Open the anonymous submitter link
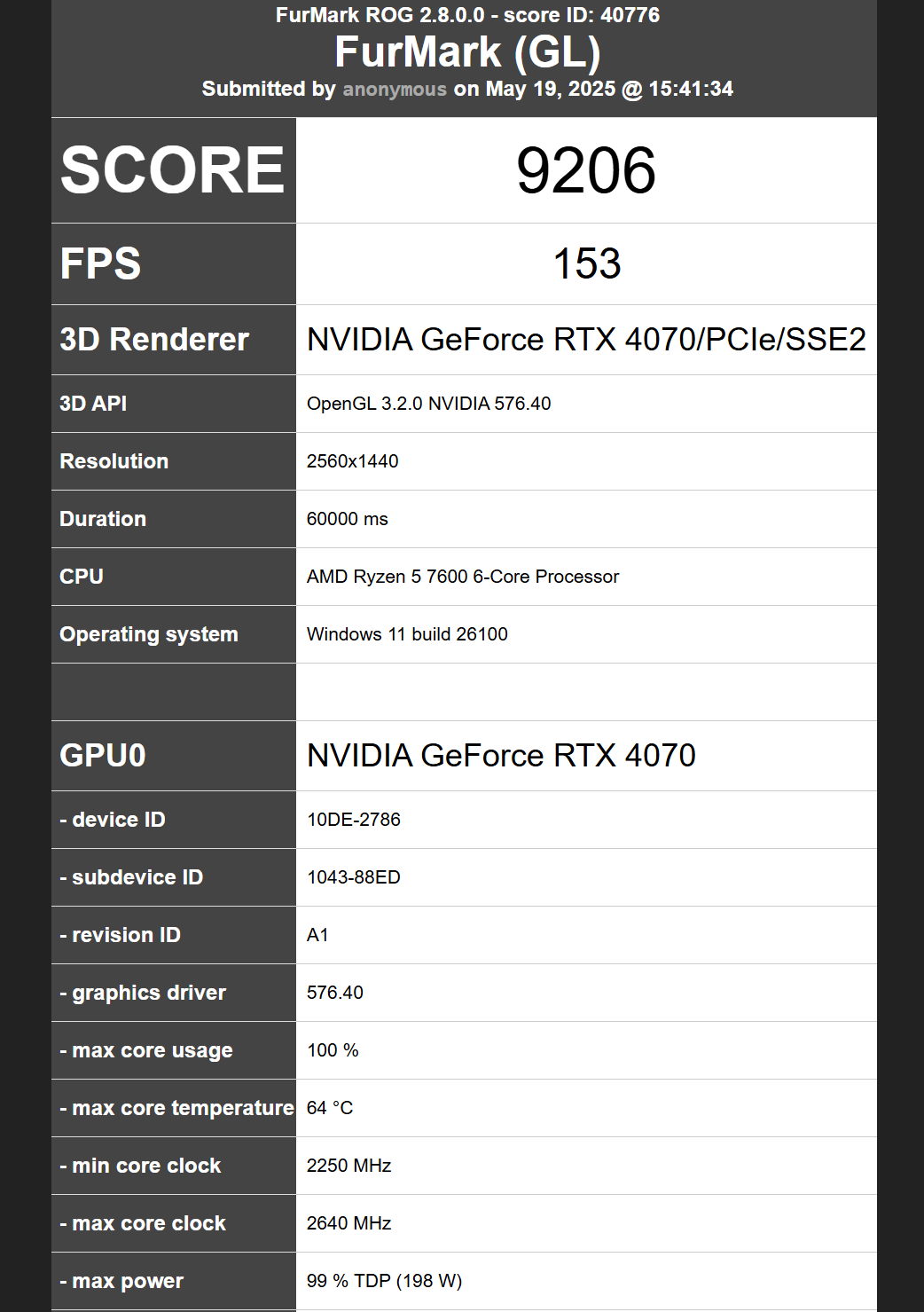The image size is (924, 1312). tap(395, 89)
